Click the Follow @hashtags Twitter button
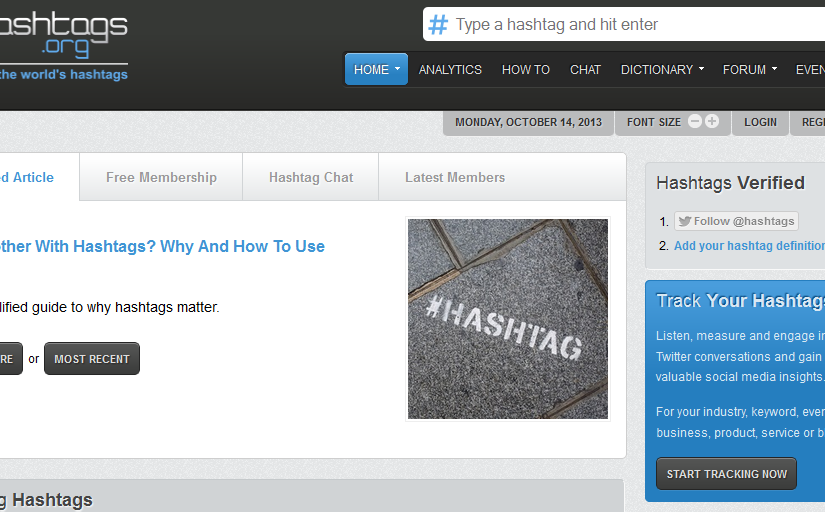The width and height of the screenshot is (825, 512). (736, 221)
